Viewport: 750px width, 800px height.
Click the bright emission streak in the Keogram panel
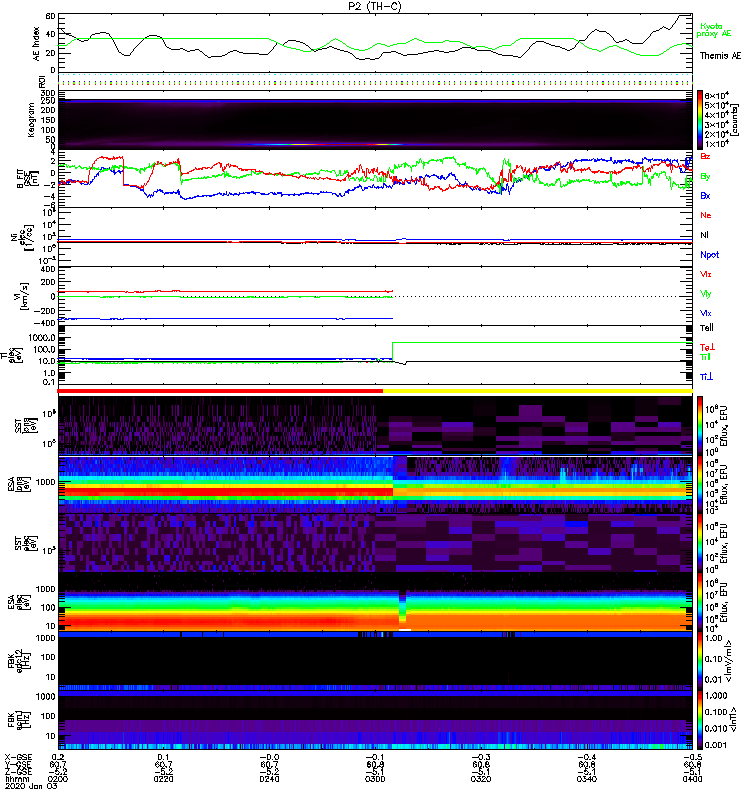point(327,144)
